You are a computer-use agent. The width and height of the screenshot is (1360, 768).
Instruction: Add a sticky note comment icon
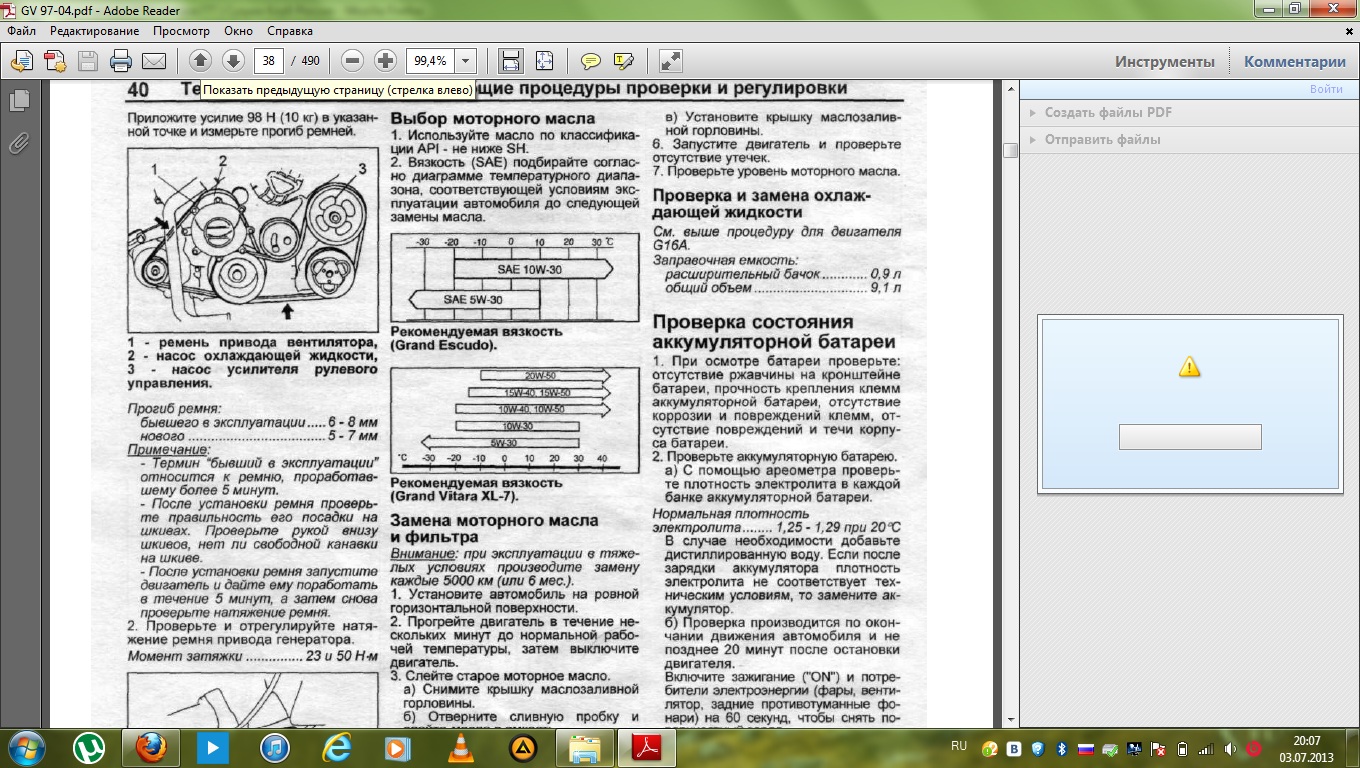point(591,61)
